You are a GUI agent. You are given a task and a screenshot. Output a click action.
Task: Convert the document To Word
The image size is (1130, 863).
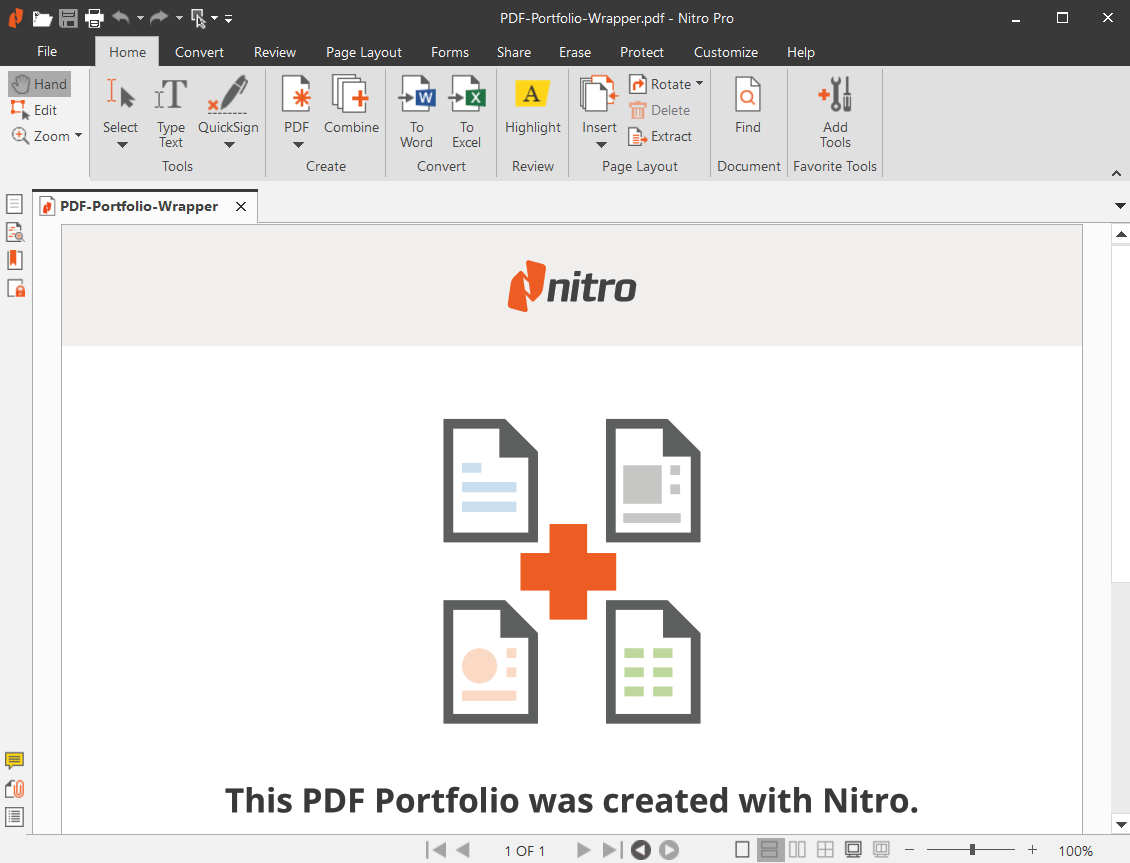click(x=417, y=112)
